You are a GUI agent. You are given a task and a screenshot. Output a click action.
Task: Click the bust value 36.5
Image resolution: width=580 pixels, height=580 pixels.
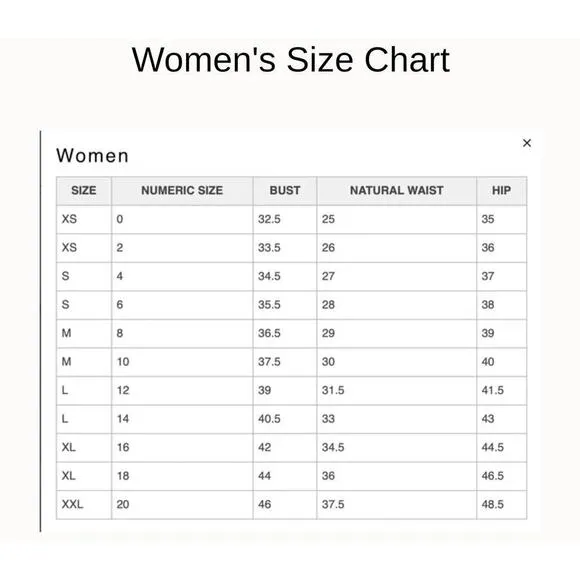coord(269,333)
